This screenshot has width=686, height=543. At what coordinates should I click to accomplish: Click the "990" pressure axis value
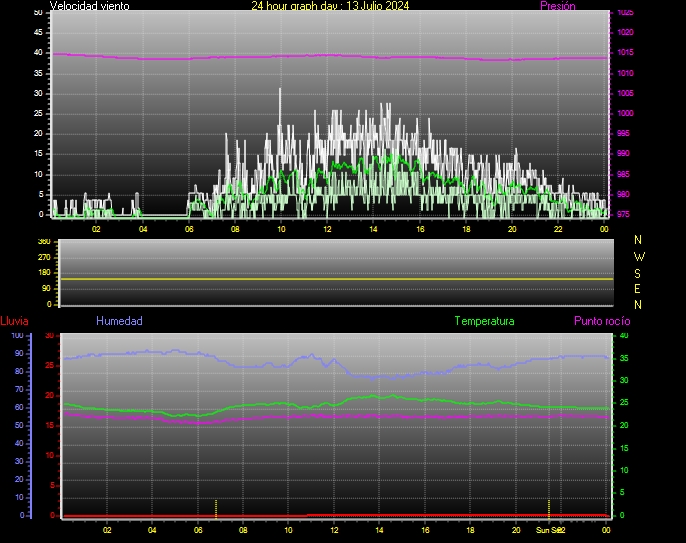click(623, 154)
